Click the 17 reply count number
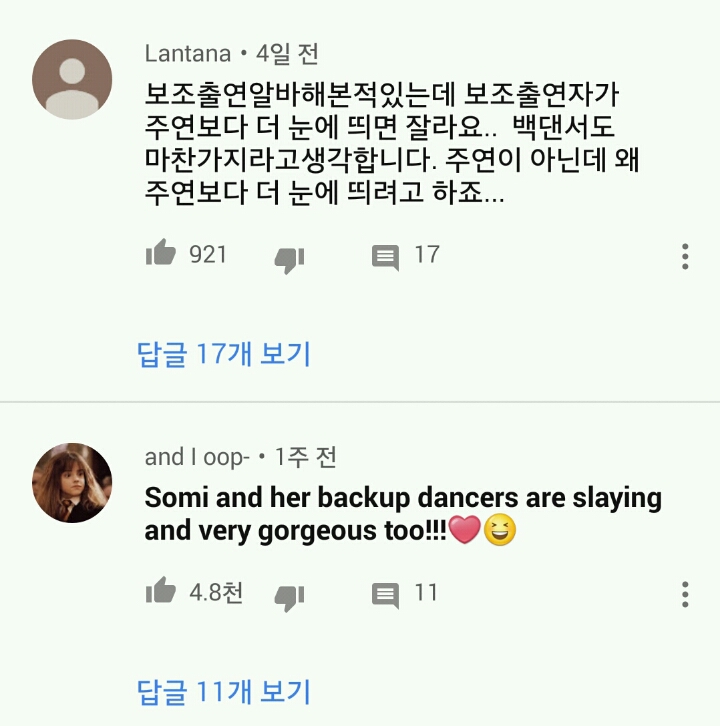Screen dimensions: 720x726 [x=427, y=255]
